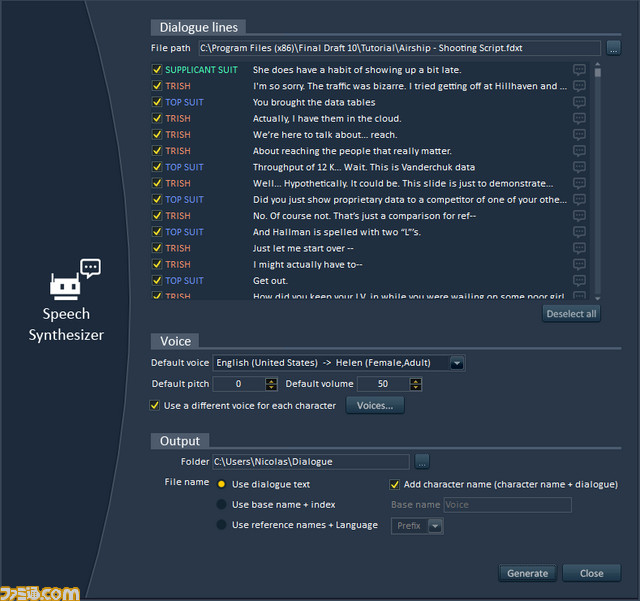Click SUPPLICANT SUIT character name

[201, 69]
